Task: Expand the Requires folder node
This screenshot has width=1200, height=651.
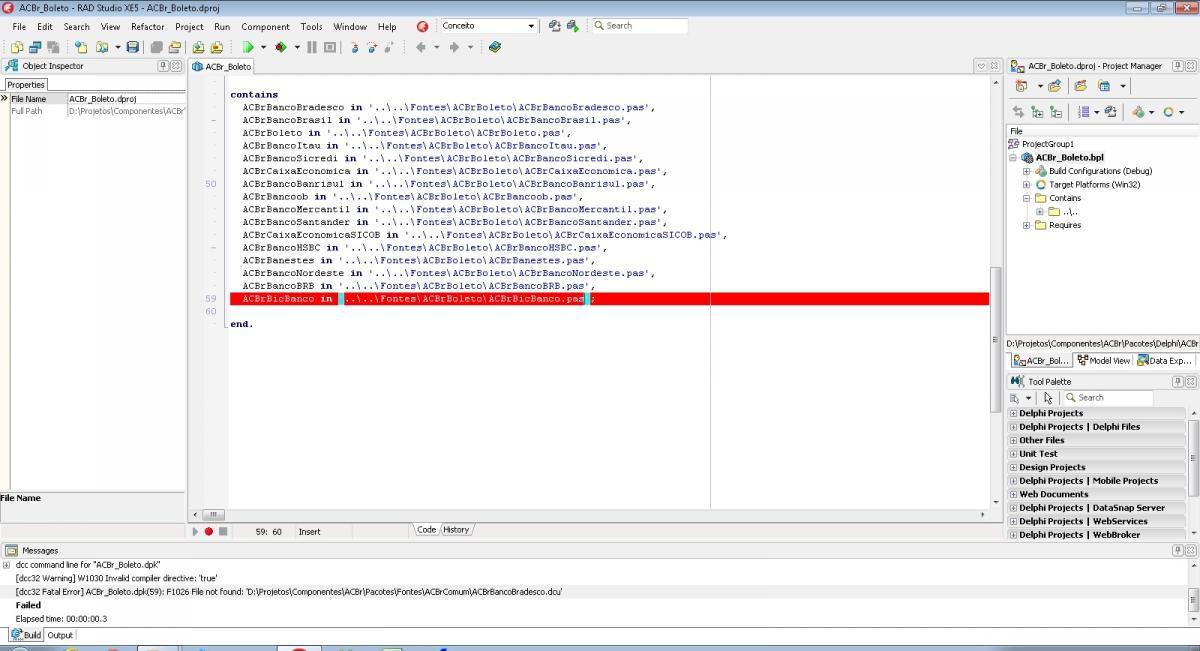Action: pyautogui.click(x=1026, y=225)
